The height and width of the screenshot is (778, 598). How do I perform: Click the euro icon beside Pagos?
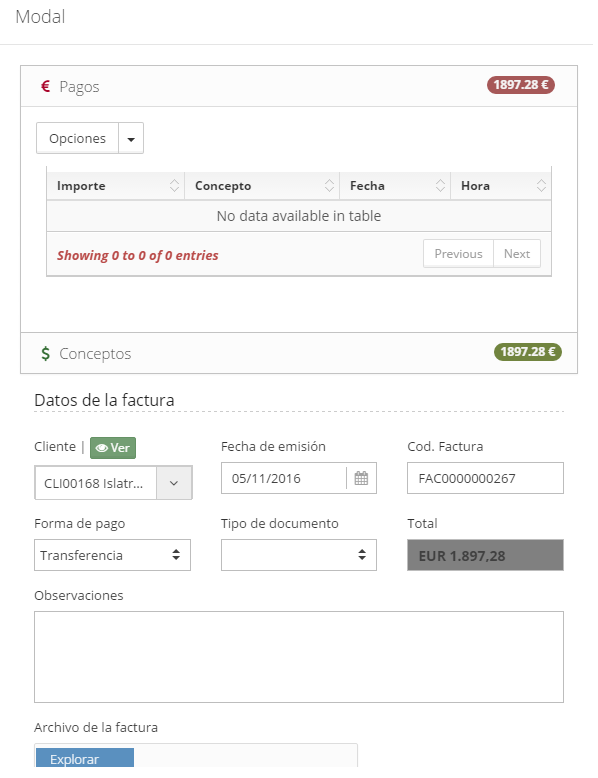pyautogui.click(x=45, y=86)
